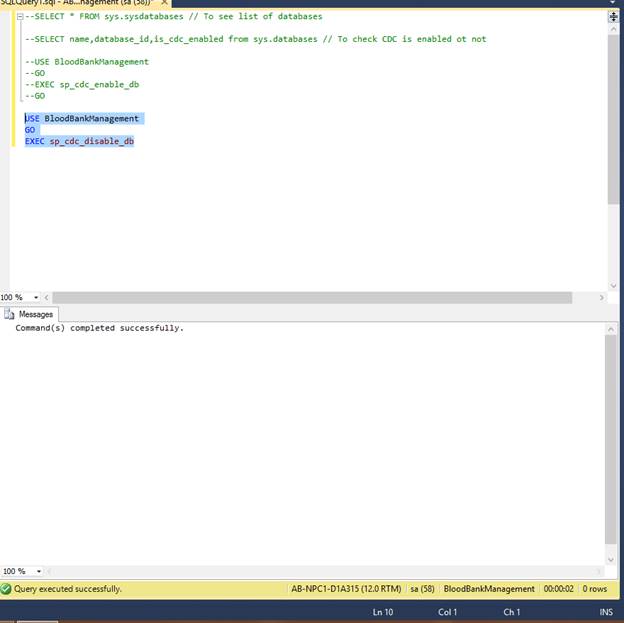Click the highlighted 'GO' line

tap(30, 130)
